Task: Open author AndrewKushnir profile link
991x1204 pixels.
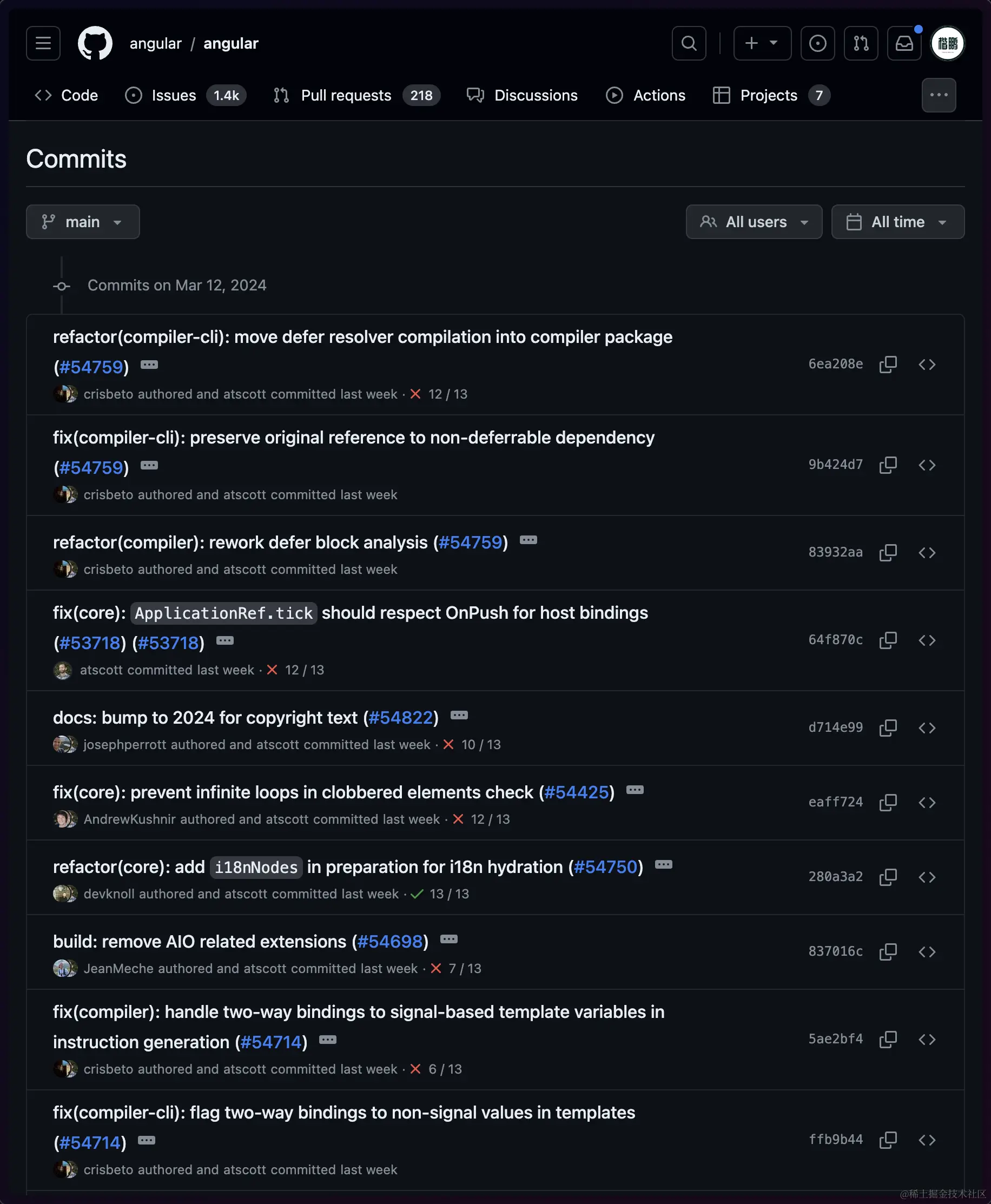Action: (130, 820)
